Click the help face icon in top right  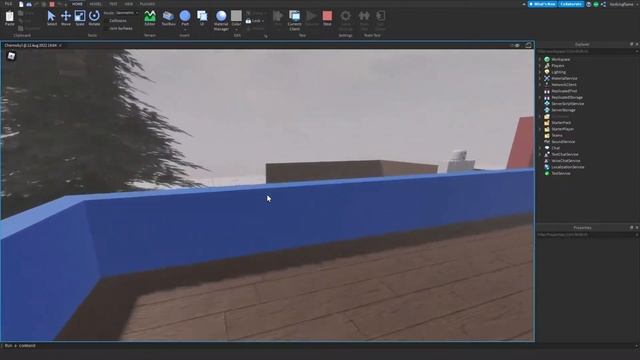[x=589, y=4]
